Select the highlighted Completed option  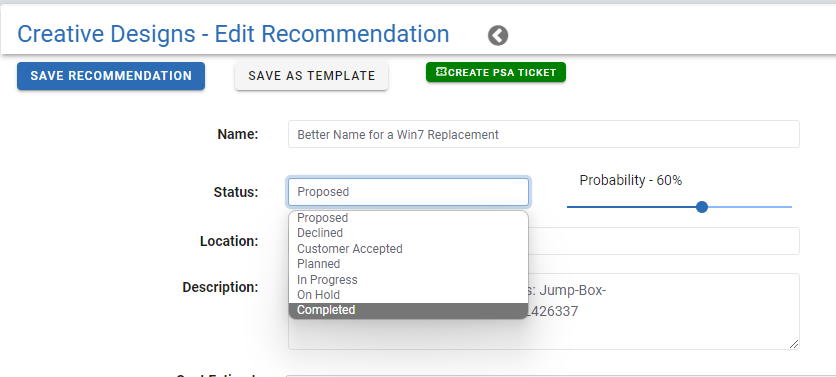[x=408, y=310]
